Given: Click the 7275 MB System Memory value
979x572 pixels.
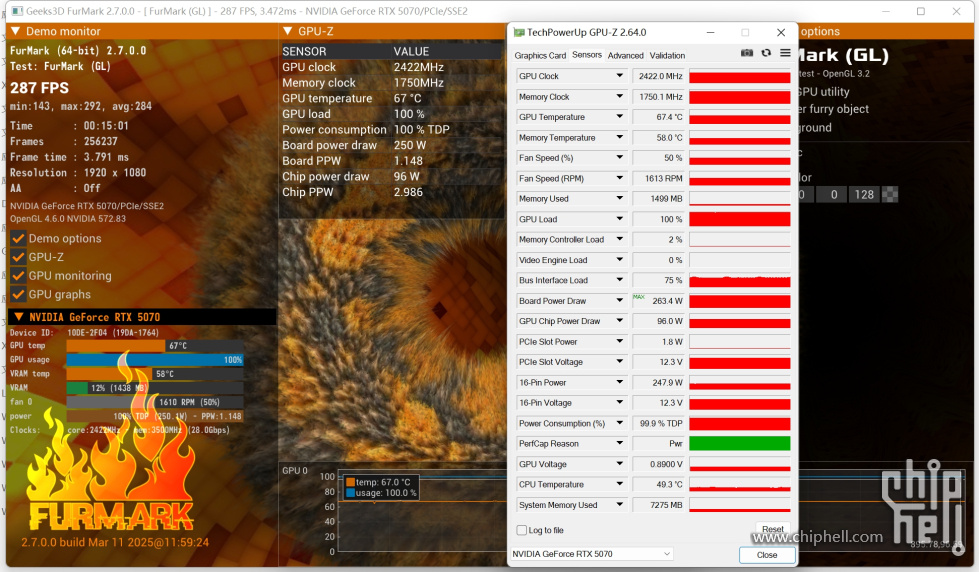Looking at the screenshot, I should (x=660, y=505).
